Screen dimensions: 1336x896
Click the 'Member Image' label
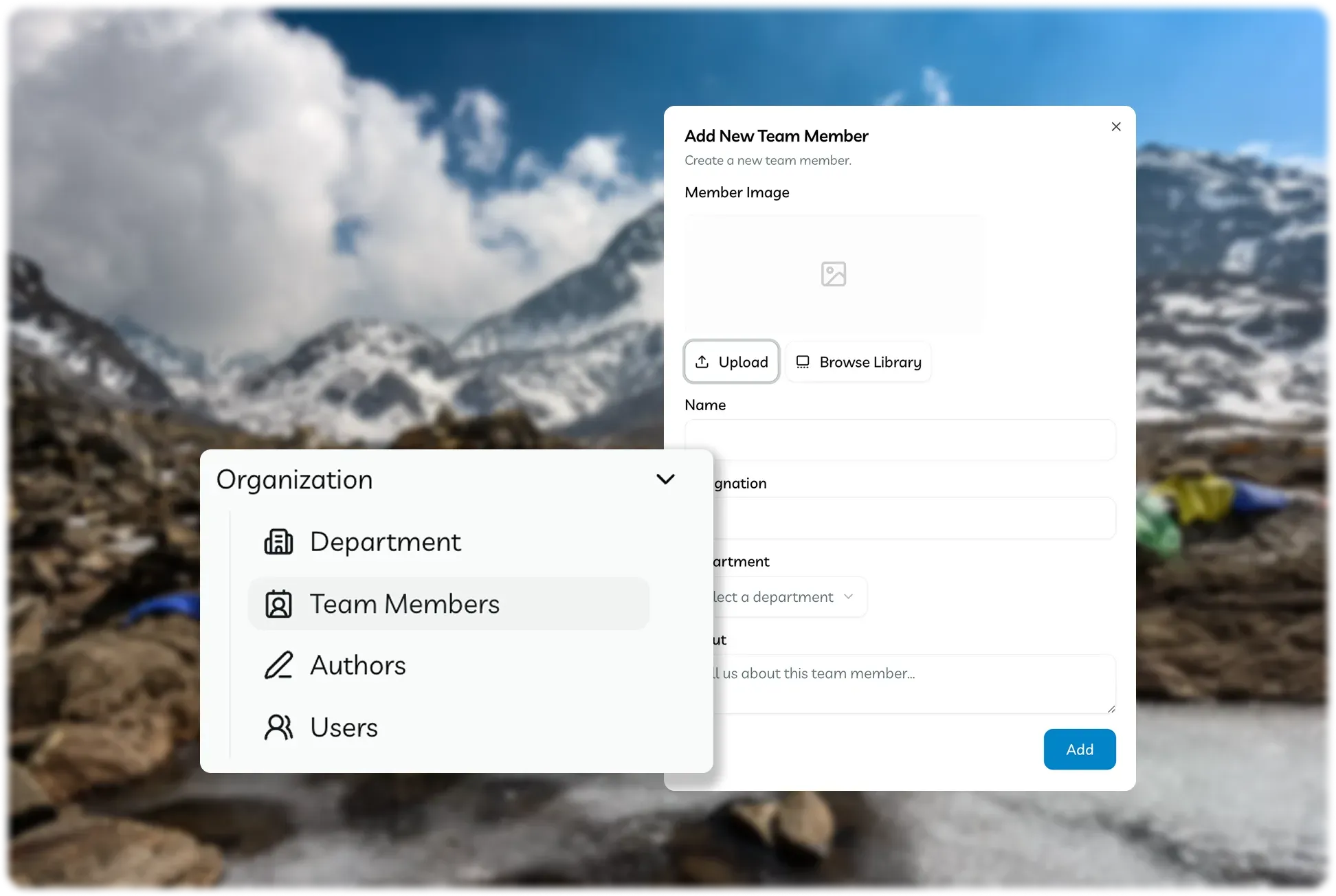[x=737, y=192]
